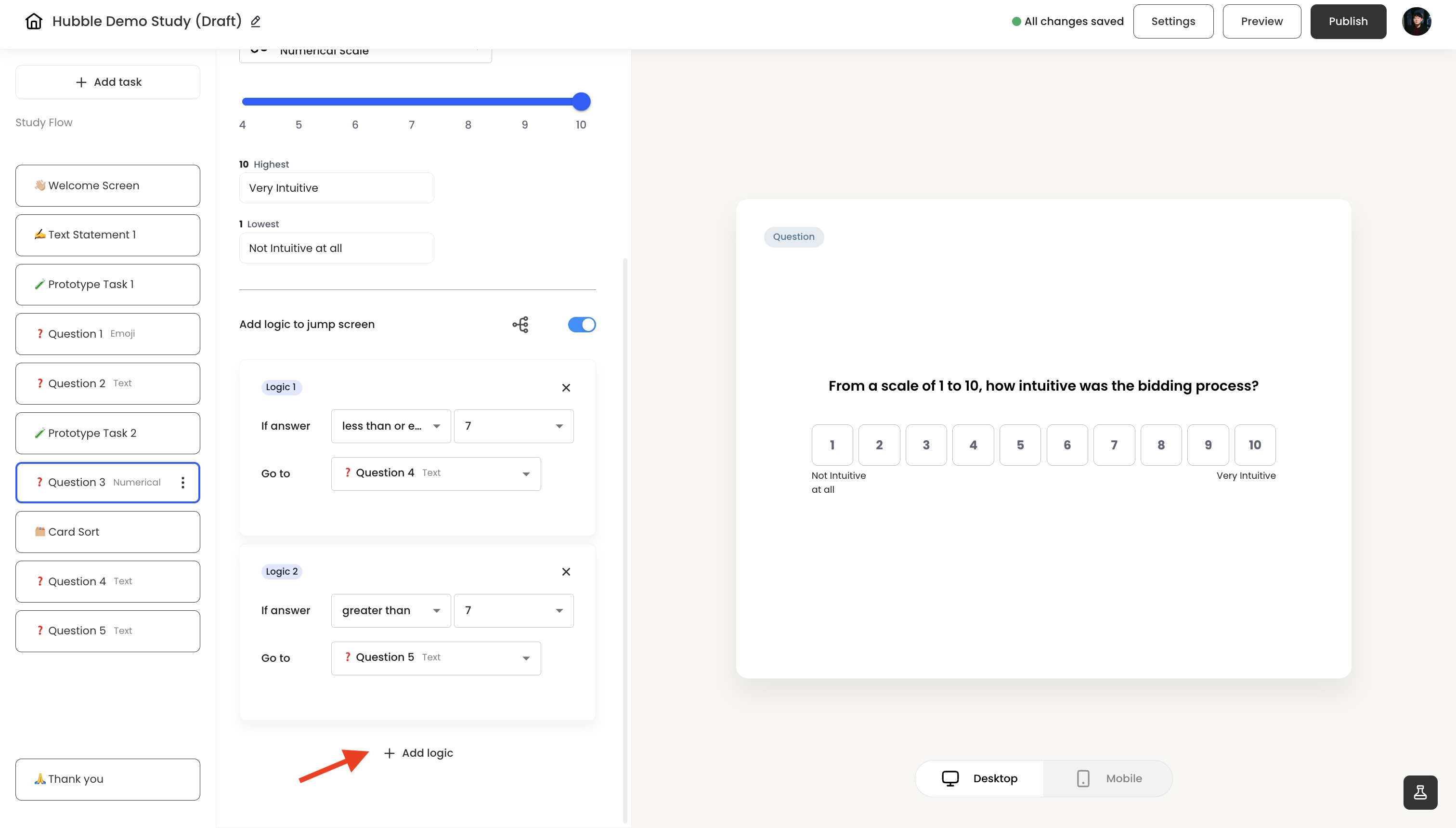1456x828 pixels.
Task: Toggle off Add logic to jump screen
Action: coord(582,324)
